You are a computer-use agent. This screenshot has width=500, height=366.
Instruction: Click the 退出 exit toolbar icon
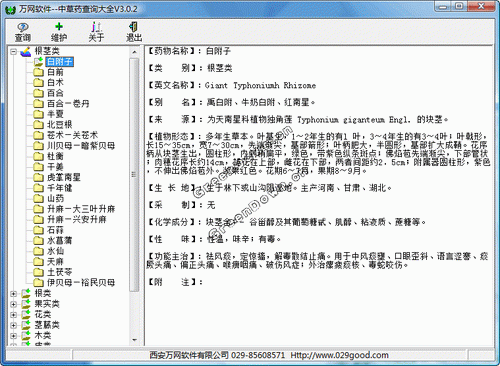coord(134,32)
